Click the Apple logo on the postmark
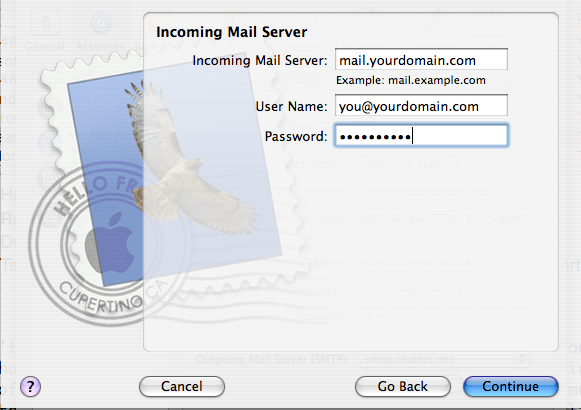The width and height of the screenshot is (581, 410). 110,243
